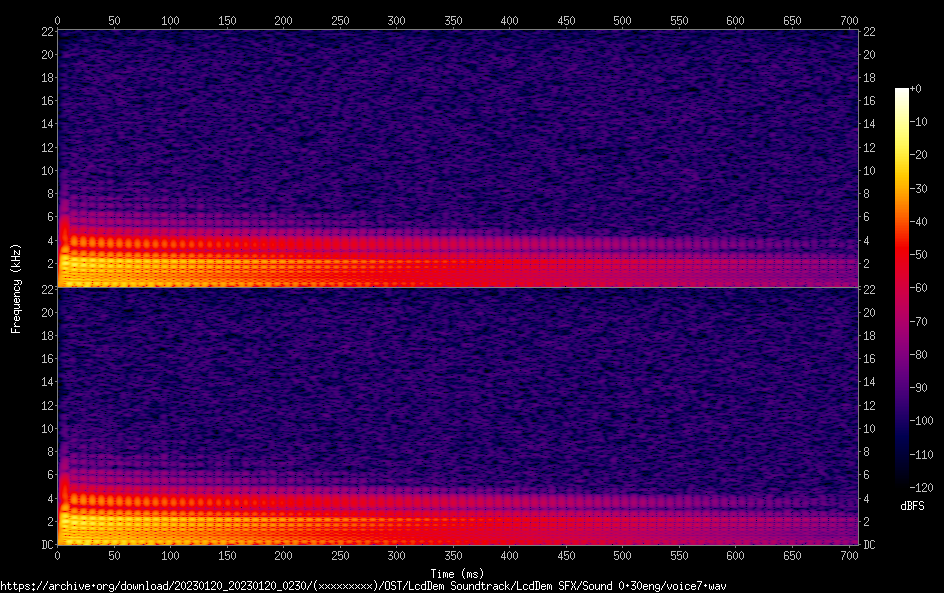Click the Frequency (kHz) axis label
Screen dimensions: 944x593
[16, 287]
